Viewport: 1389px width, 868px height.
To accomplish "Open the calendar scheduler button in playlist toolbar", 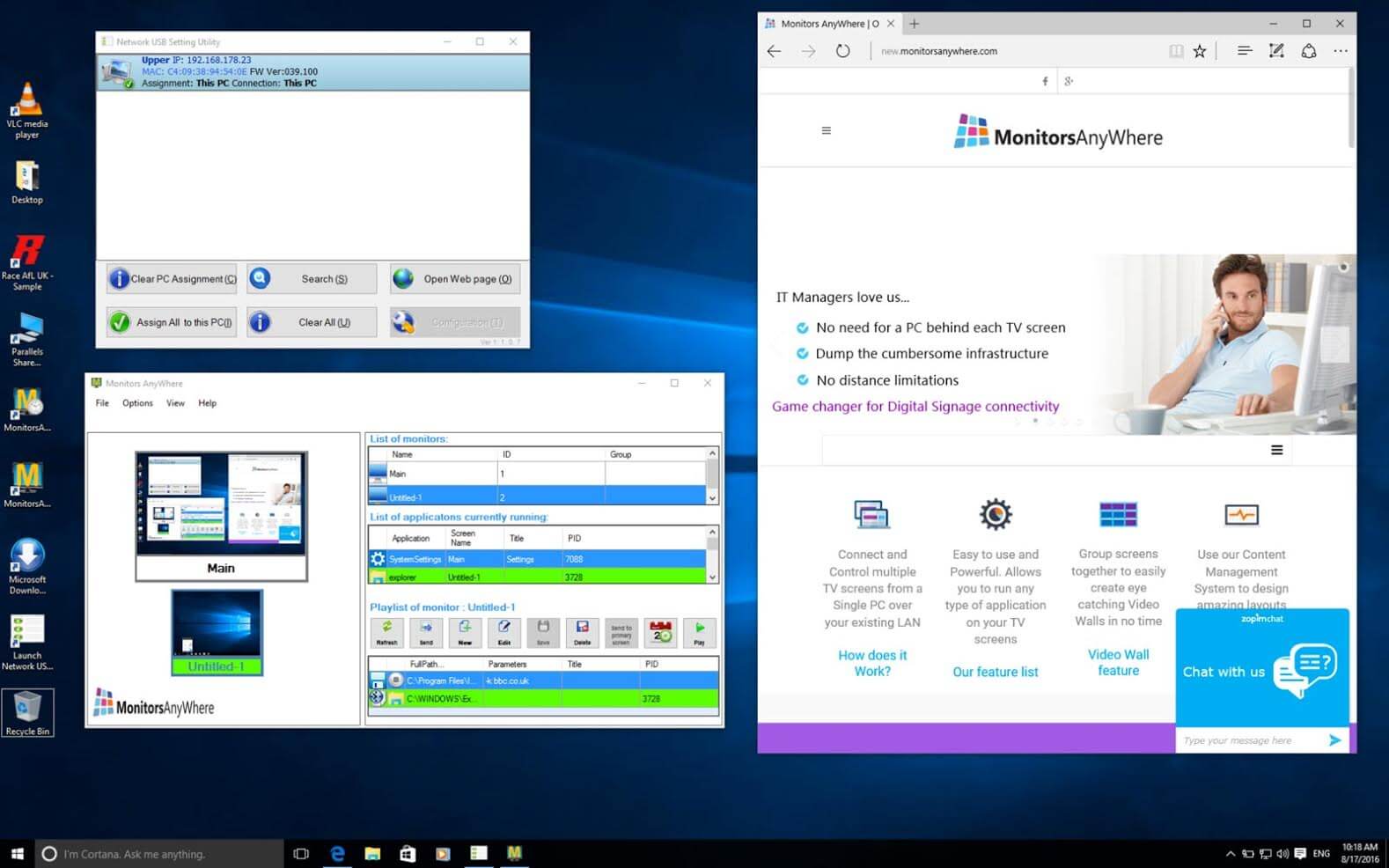I will pyautogui.click(x=660, y=632).
